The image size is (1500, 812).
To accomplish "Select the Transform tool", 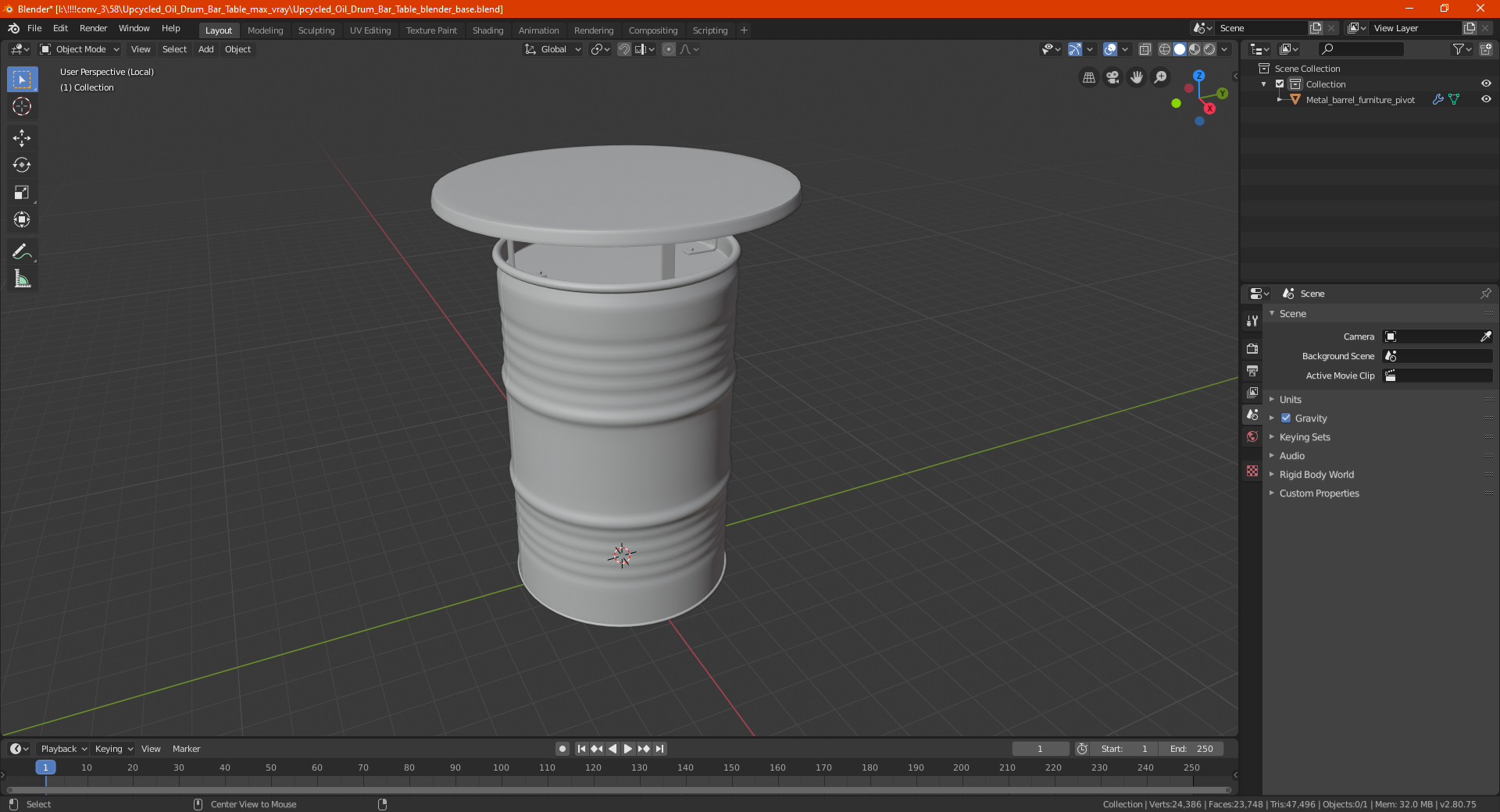I will (x=22, y=220).
